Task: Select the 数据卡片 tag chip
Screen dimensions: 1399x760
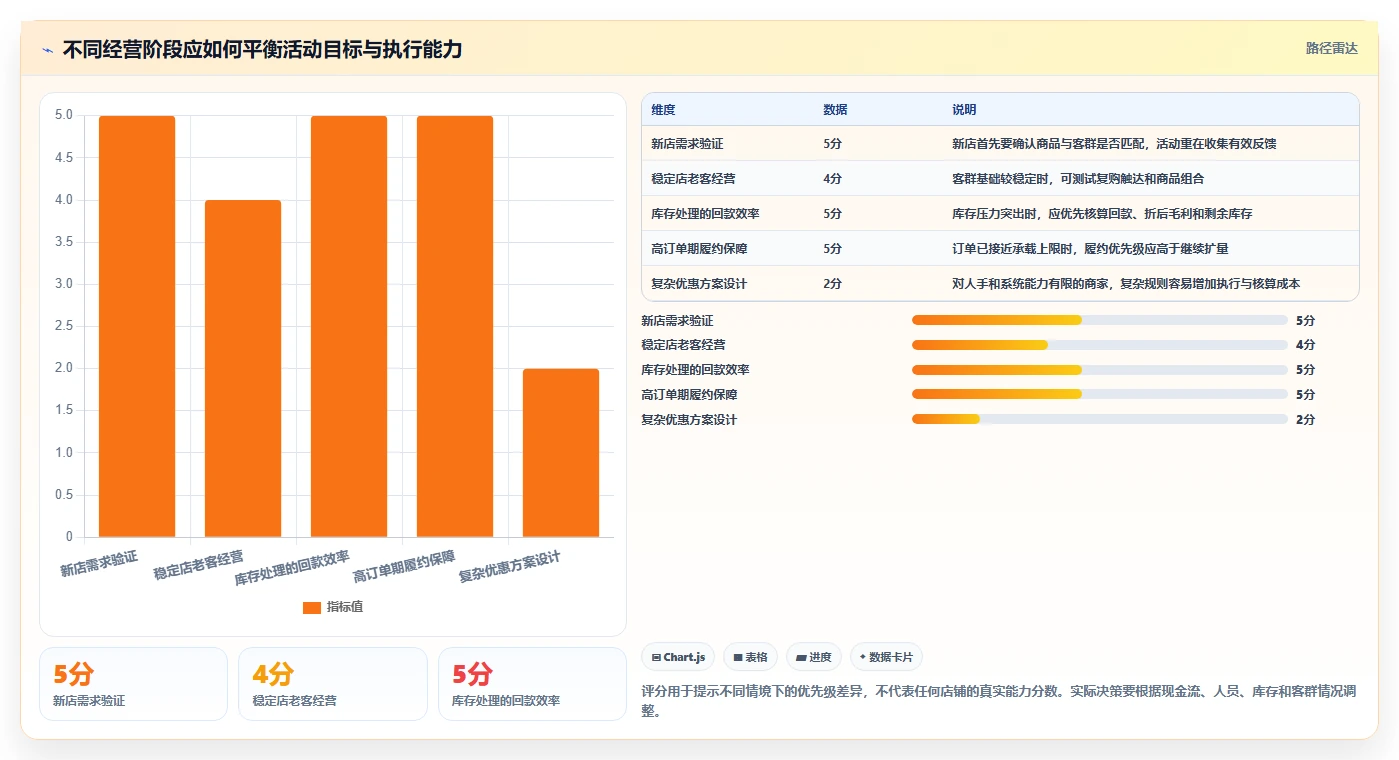Action: (x=886, y=657)
